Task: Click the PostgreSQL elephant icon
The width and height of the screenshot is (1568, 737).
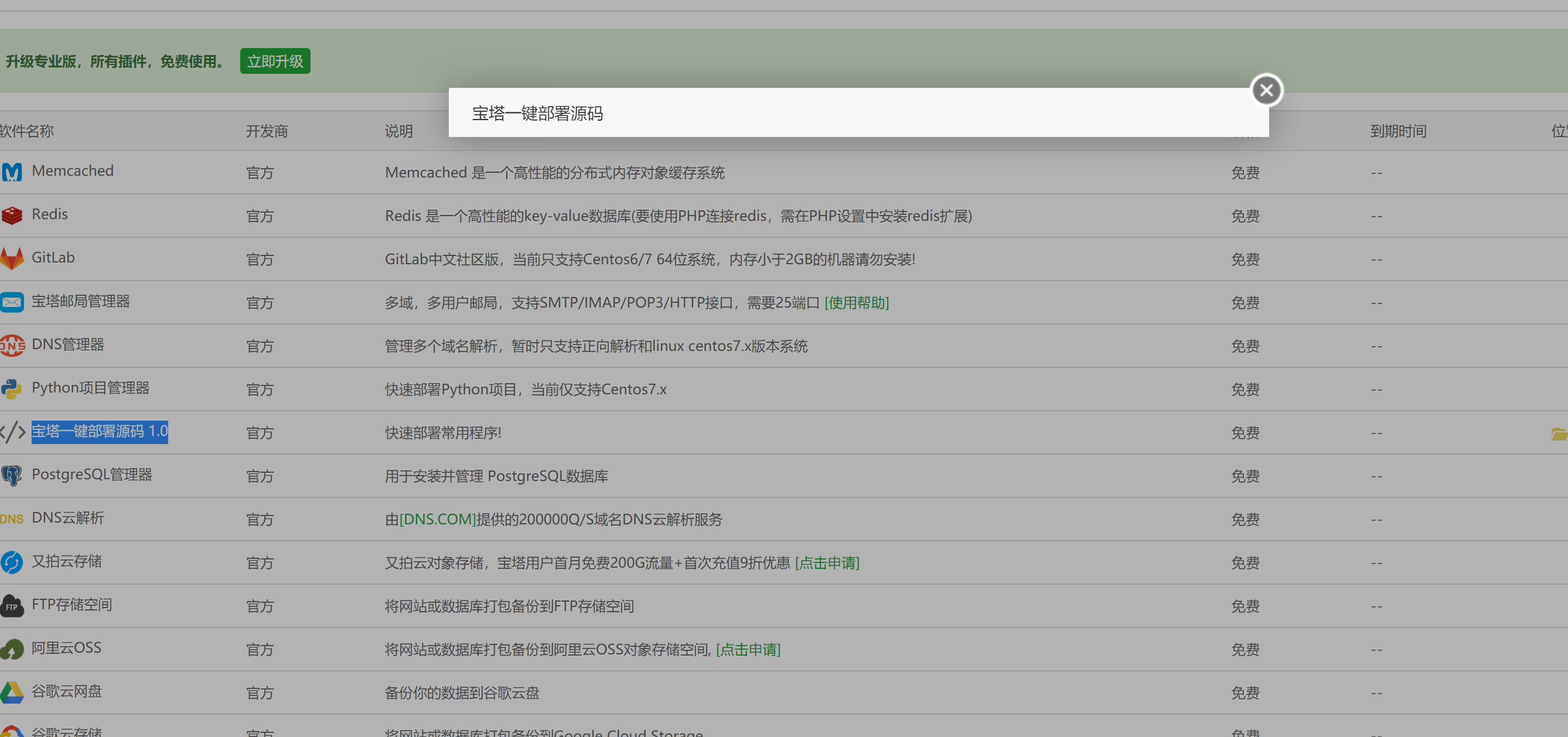Action: [x=12, y=475]
